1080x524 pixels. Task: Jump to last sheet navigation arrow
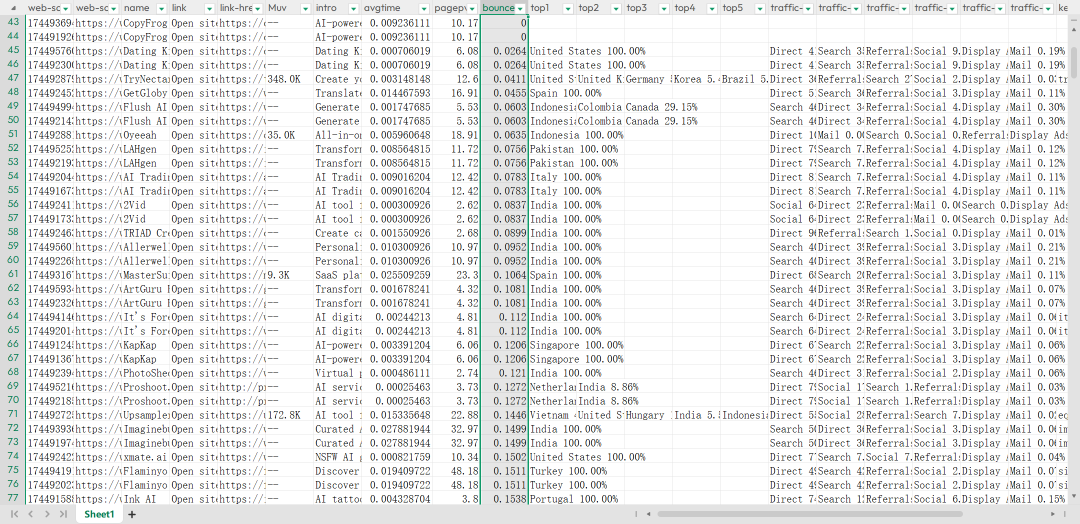pos(63,514)
